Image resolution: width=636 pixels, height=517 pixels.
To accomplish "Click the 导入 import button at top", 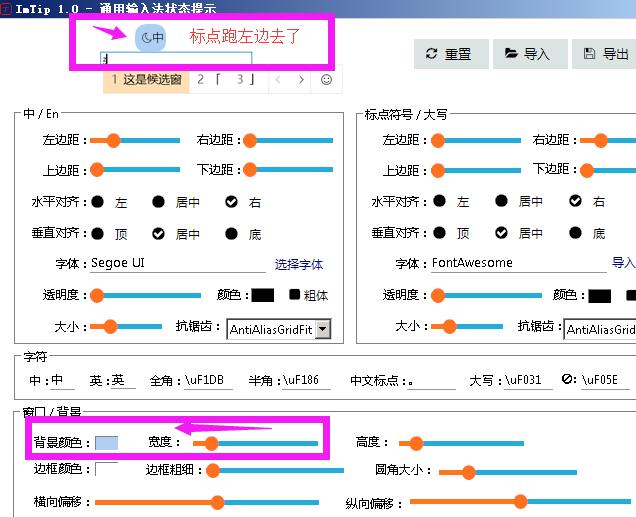I will pos(528,54).
